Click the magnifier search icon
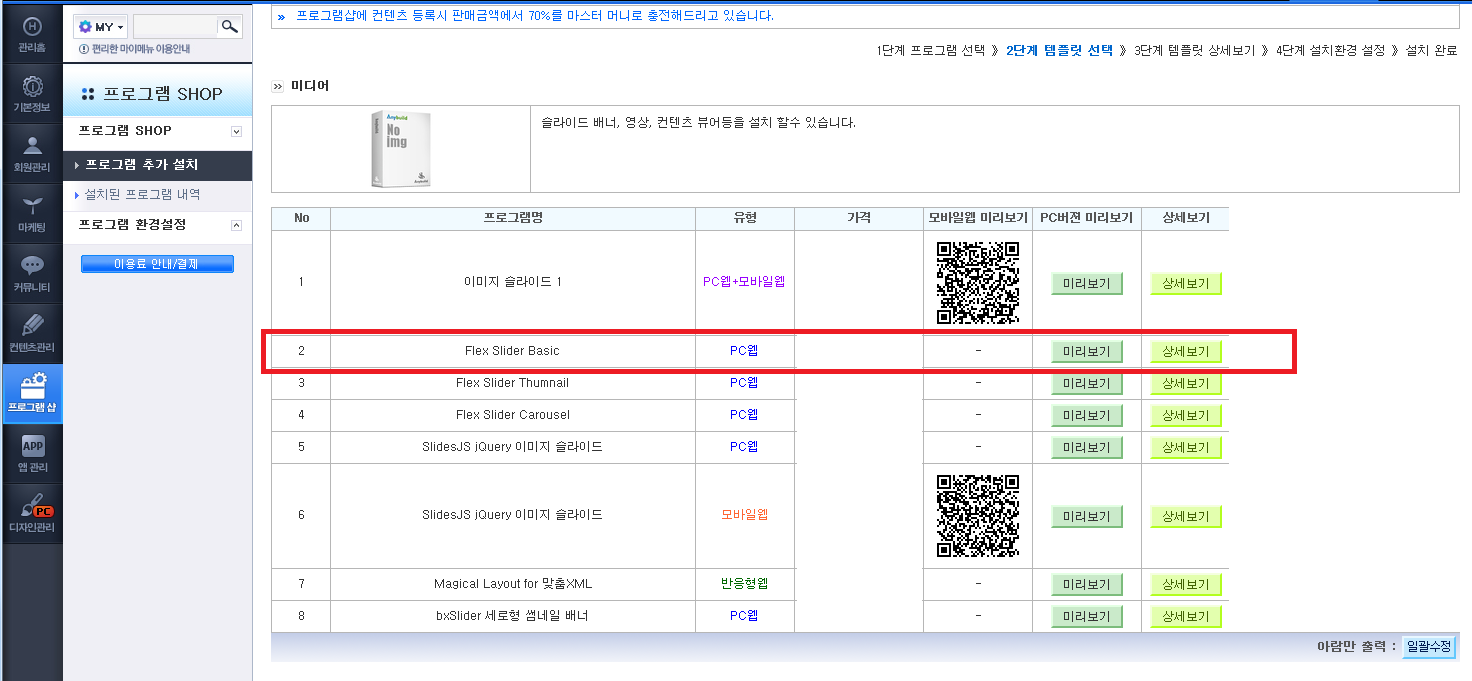The image size is (1472, 681). click(230, 27)
